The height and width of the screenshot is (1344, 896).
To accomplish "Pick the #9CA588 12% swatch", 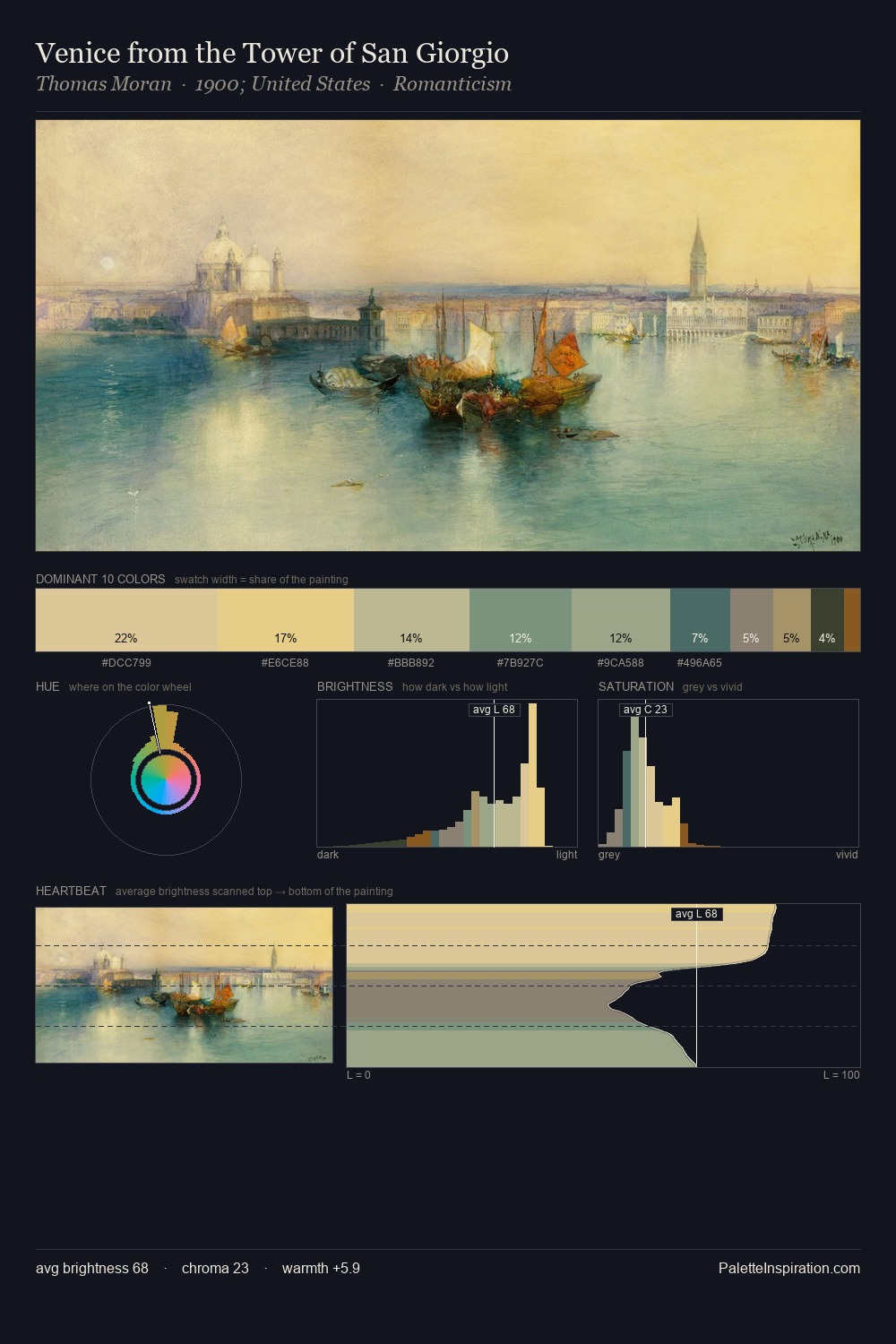I will point(621,619).
